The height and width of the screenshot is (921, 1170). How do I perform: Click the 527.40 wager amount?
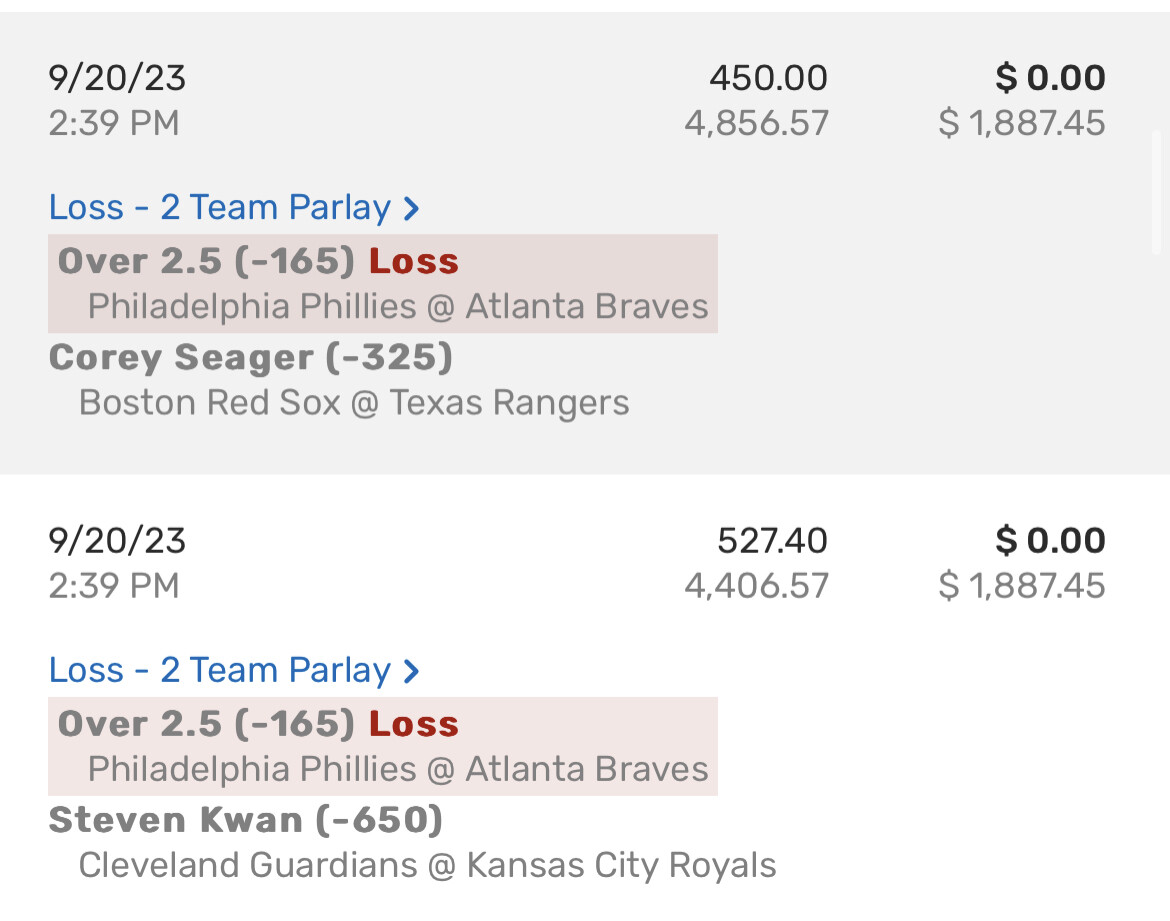tap(772, 541)
